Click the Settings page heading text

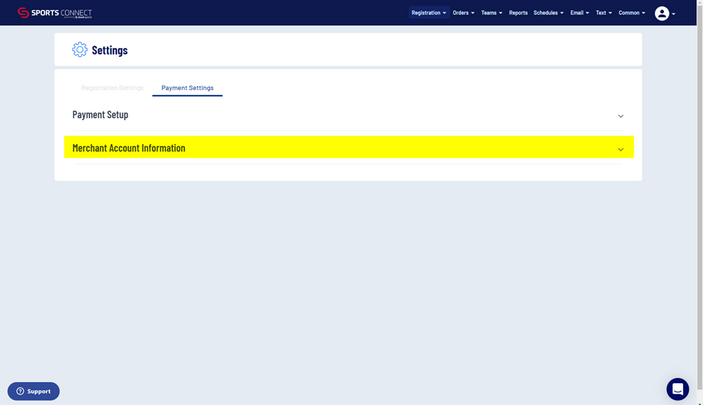click(109, 50)
